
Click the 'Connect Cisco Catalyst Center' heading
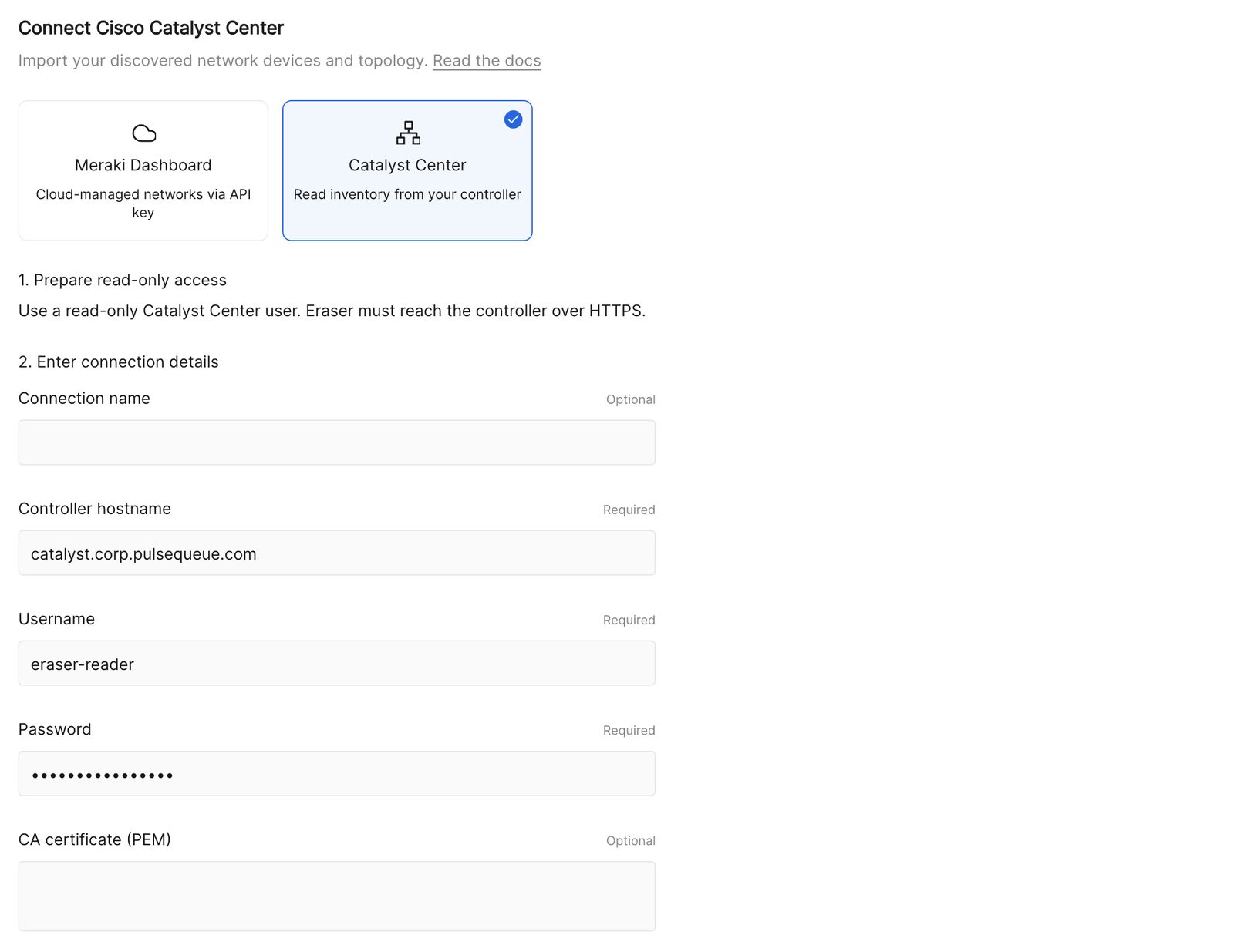(151, 29)
